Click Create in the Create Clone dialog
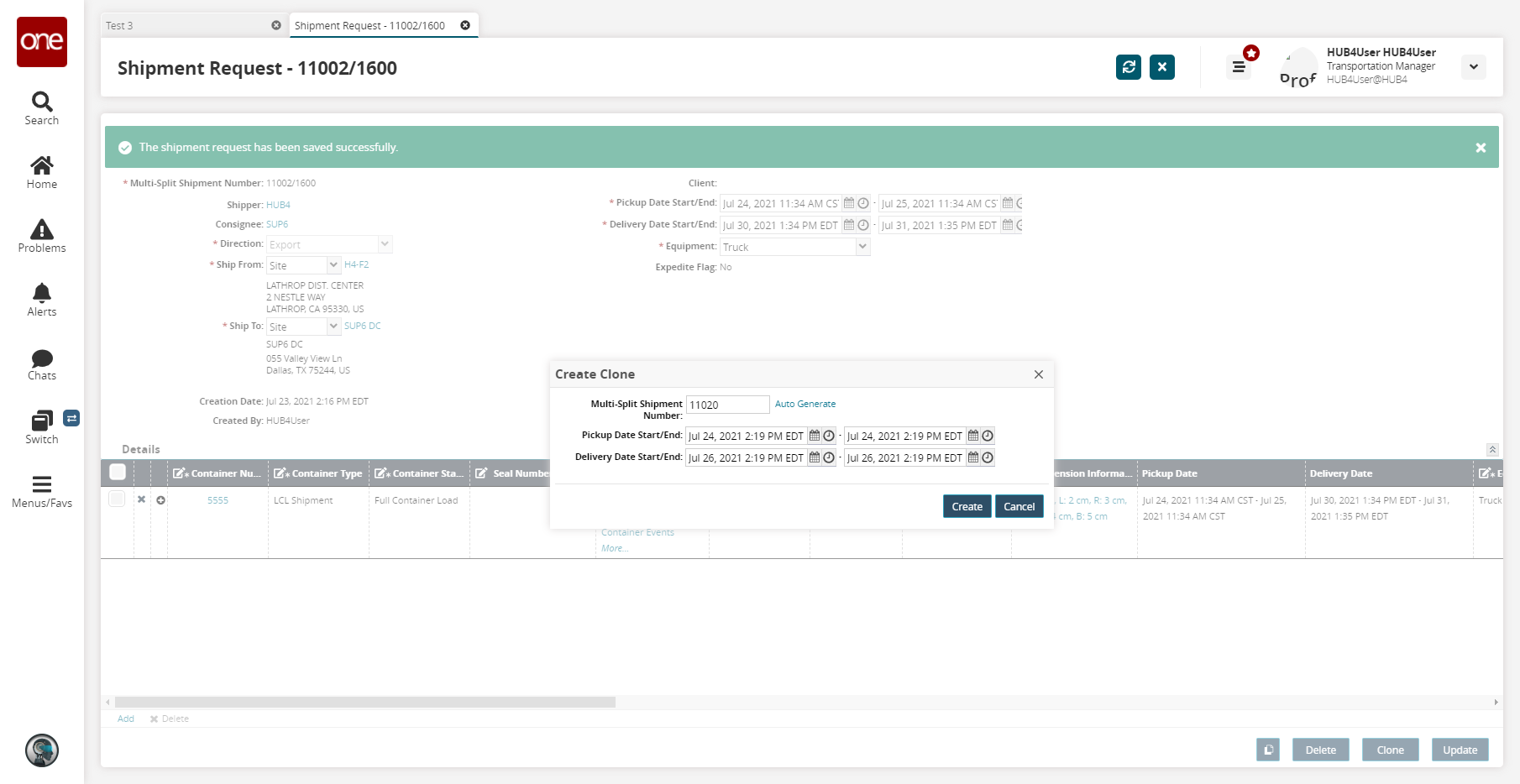Viewport: 1520px width, 784px height. (x=967, y=506)
